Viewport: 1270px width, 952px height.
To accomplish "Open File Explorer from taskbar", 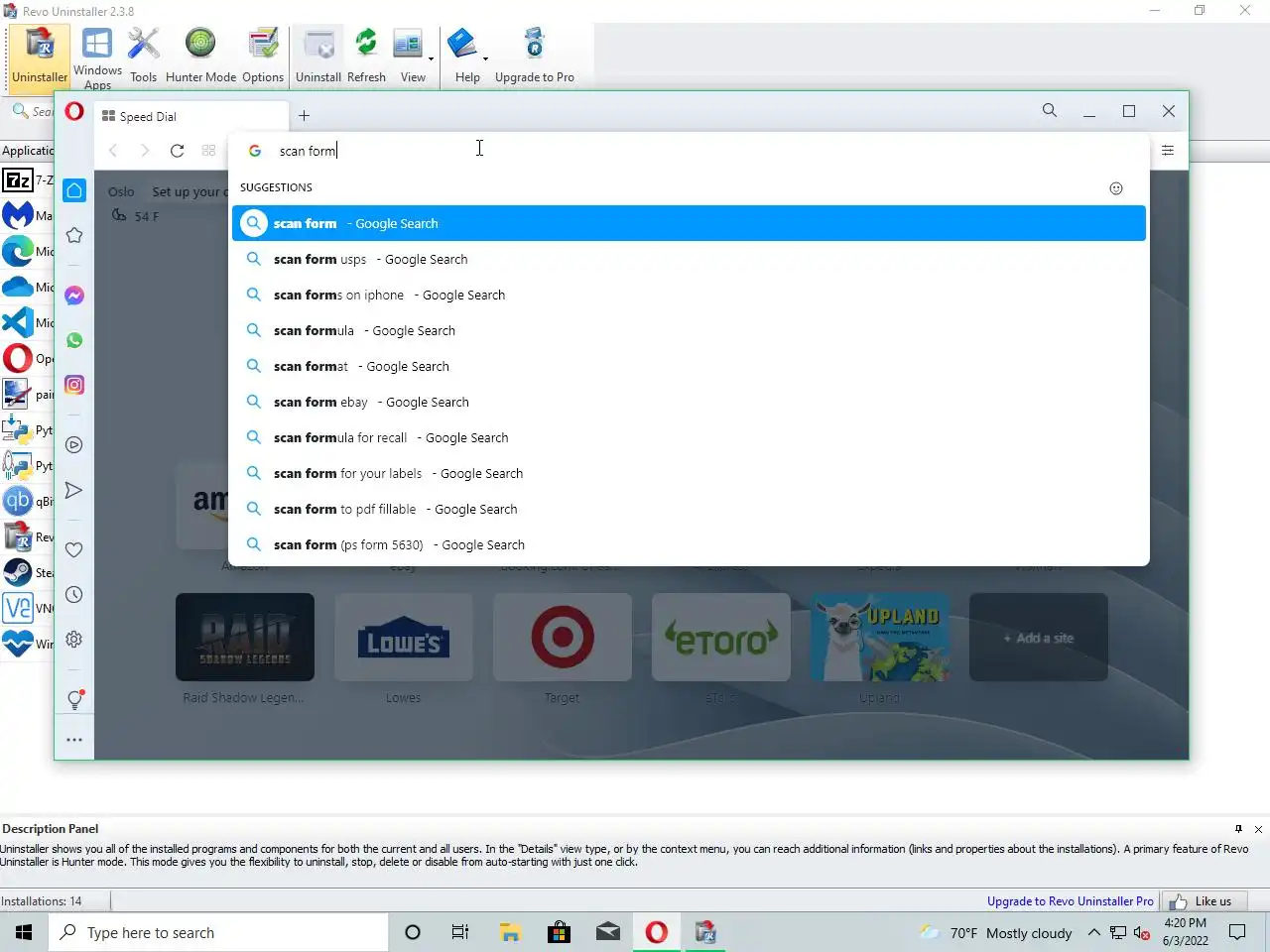I will pos(510,932).
